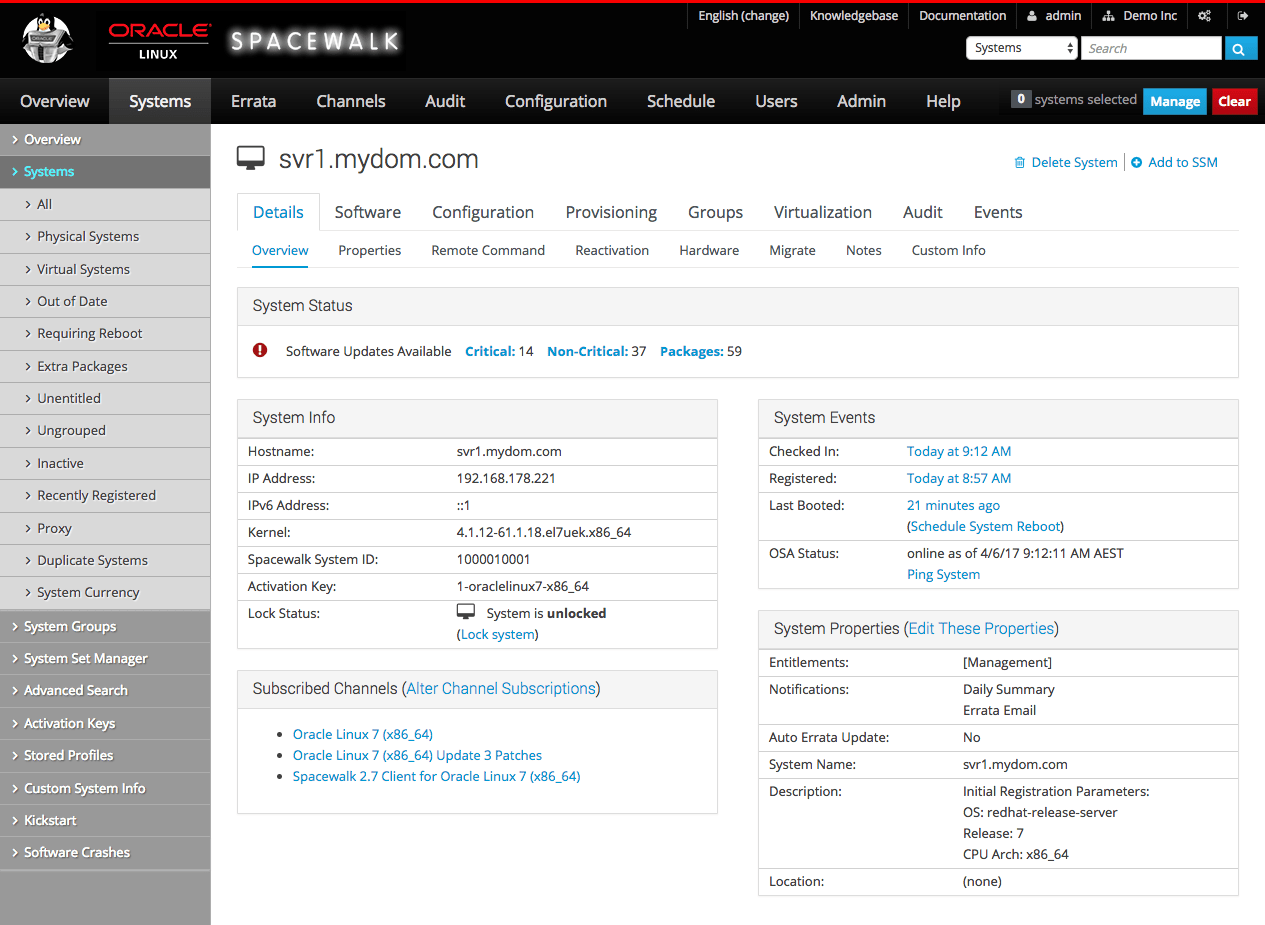
Task: Open the Hardware sub-tab
Action: [x=709, y=250]
